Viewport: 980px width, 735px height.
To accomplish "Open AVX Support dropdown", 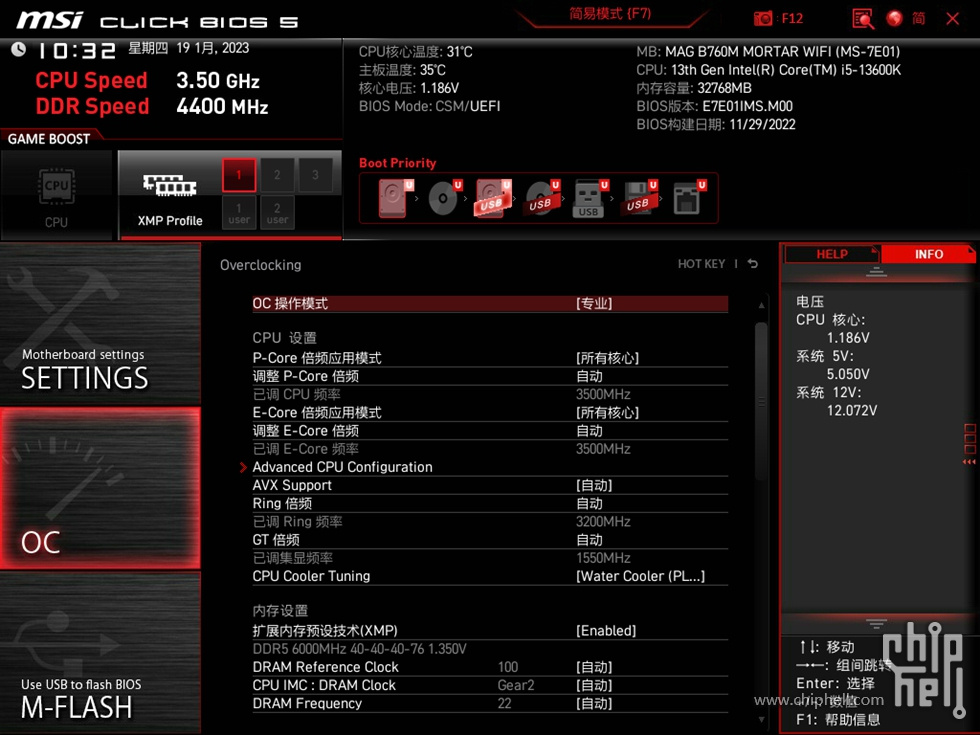I will coord(490,485).
